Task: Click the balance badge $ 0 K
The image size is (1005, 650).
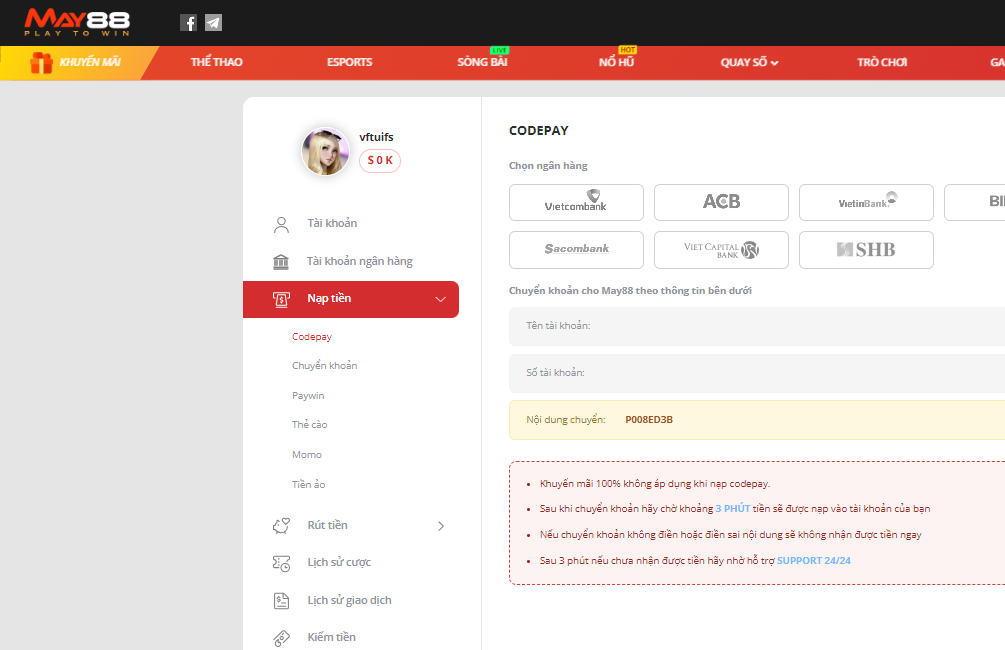Action: point(380,160)
